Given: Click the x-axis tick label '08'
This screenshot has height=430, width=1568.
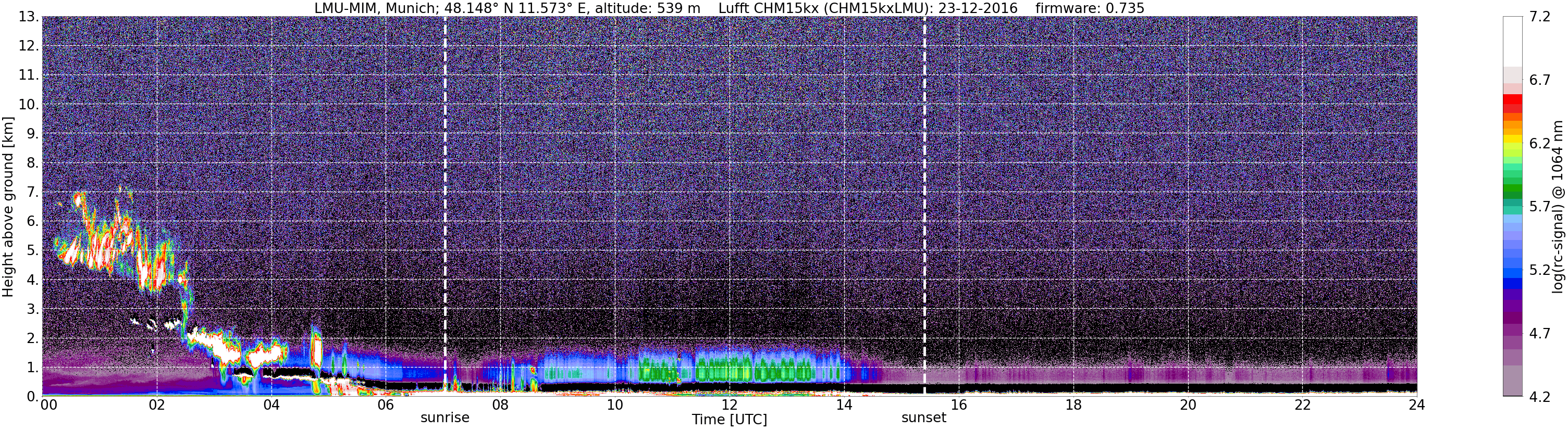Looking at the screenshot, I should (500, 406).
